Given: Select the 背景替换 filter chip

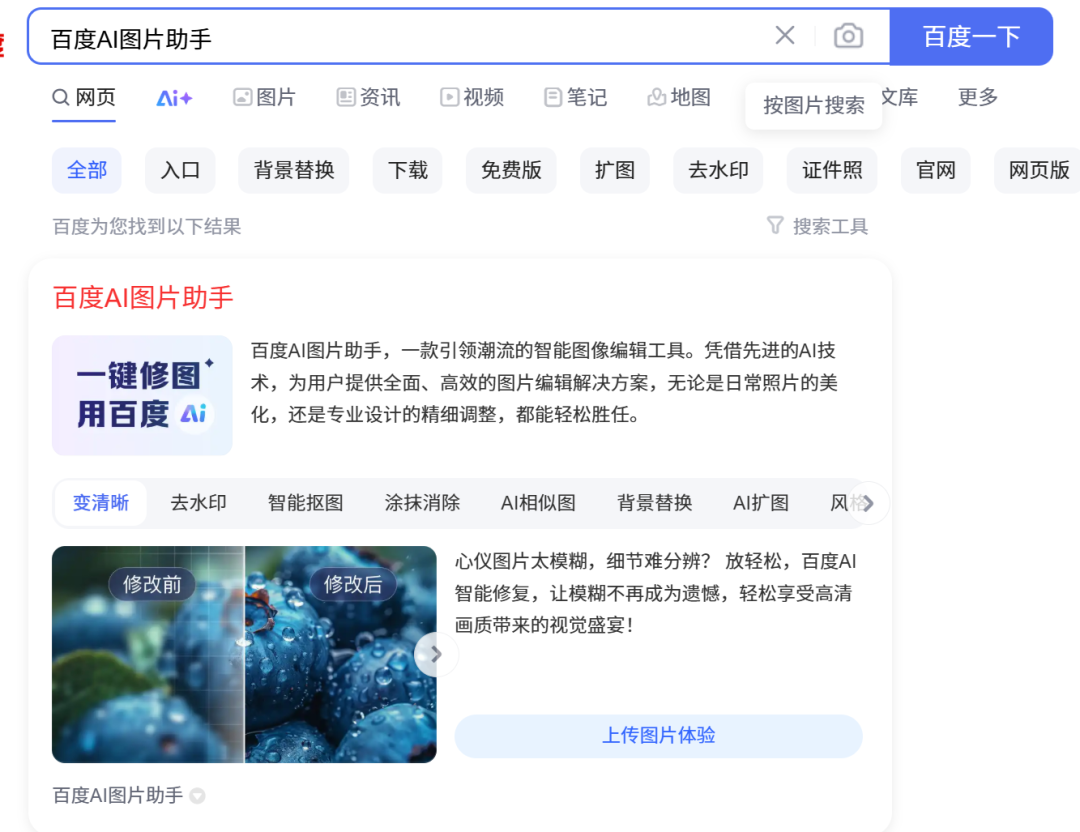Looking at the screenshot, I should (x=294, y=170).
